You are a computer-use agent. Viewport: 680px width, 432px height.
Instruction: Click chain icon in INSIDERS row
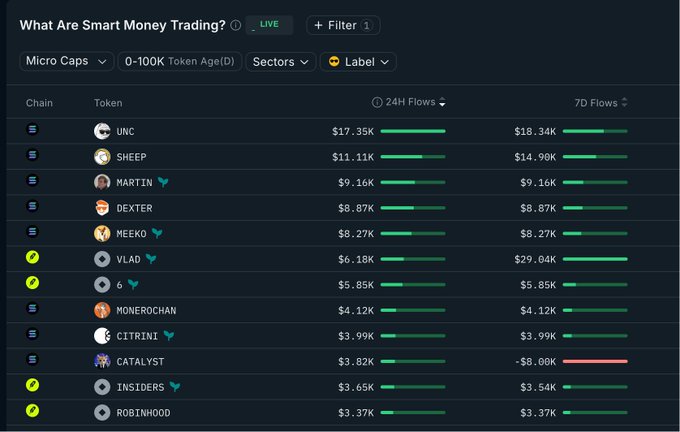pyautogui.click(x=33, y=385)
